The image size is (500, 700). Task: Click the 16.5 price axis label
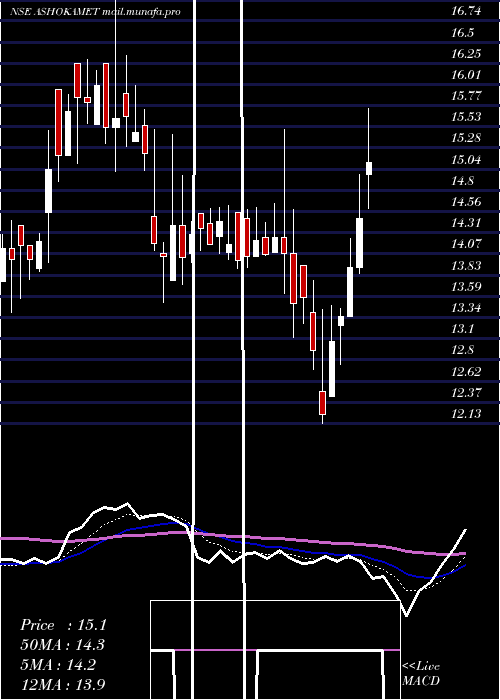point(462,33)
